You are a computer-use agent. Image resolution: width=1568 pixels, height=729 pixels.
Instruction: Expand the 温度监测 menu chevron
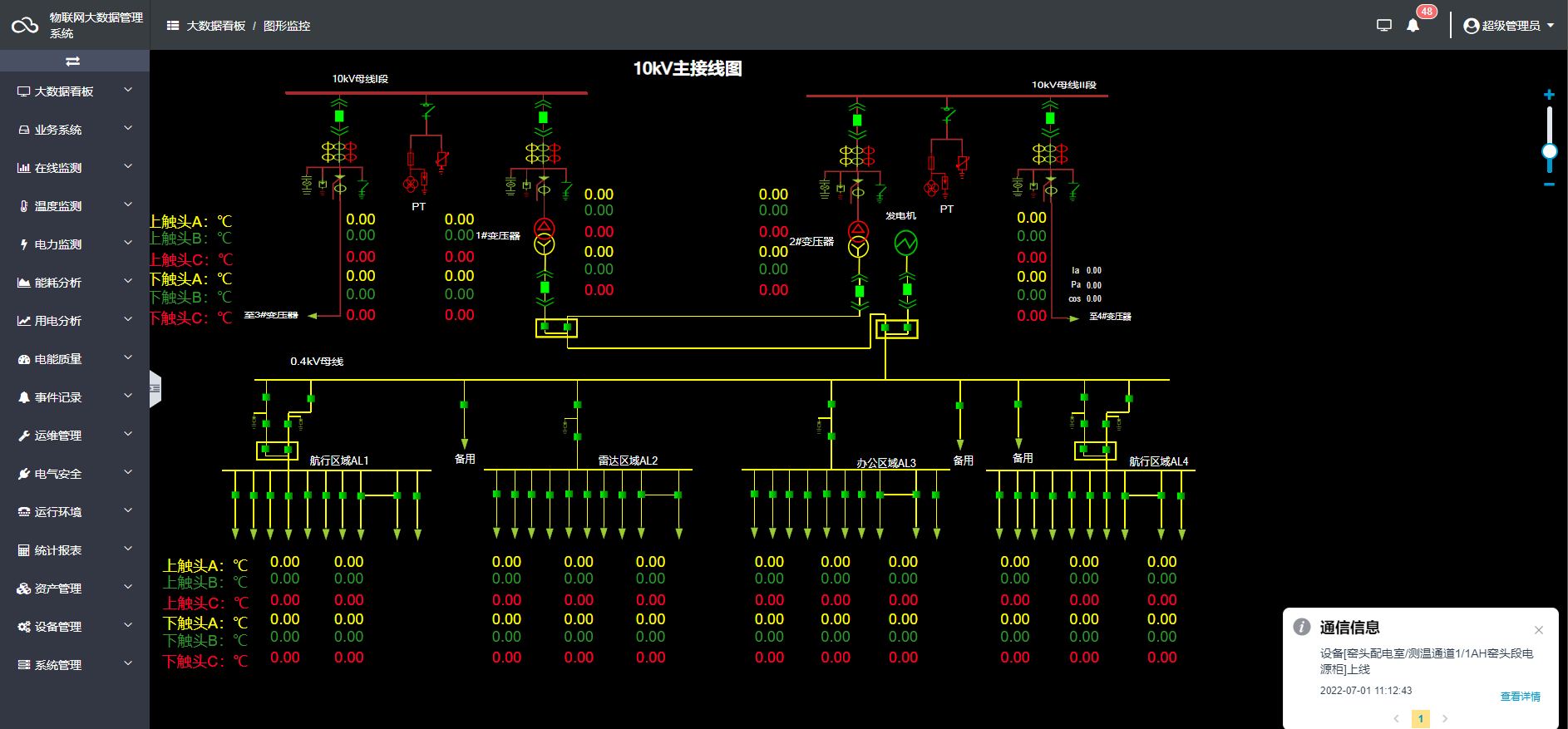pyautogui.click(x=128, y=204)
